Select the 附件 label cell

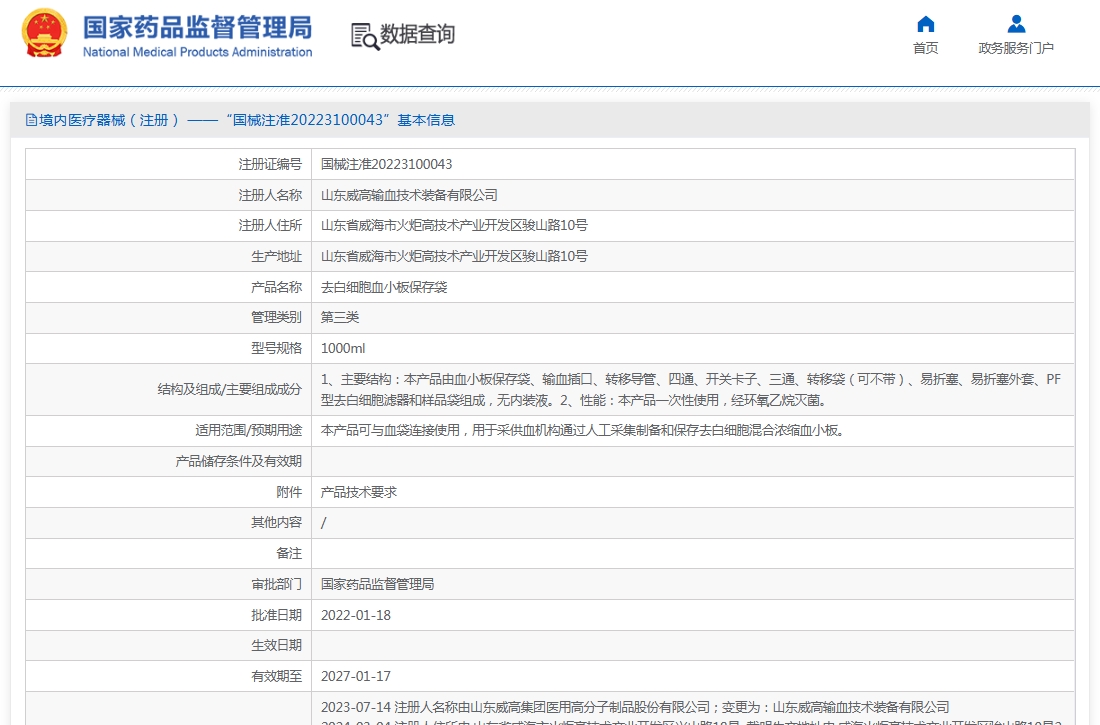(169, 492)
